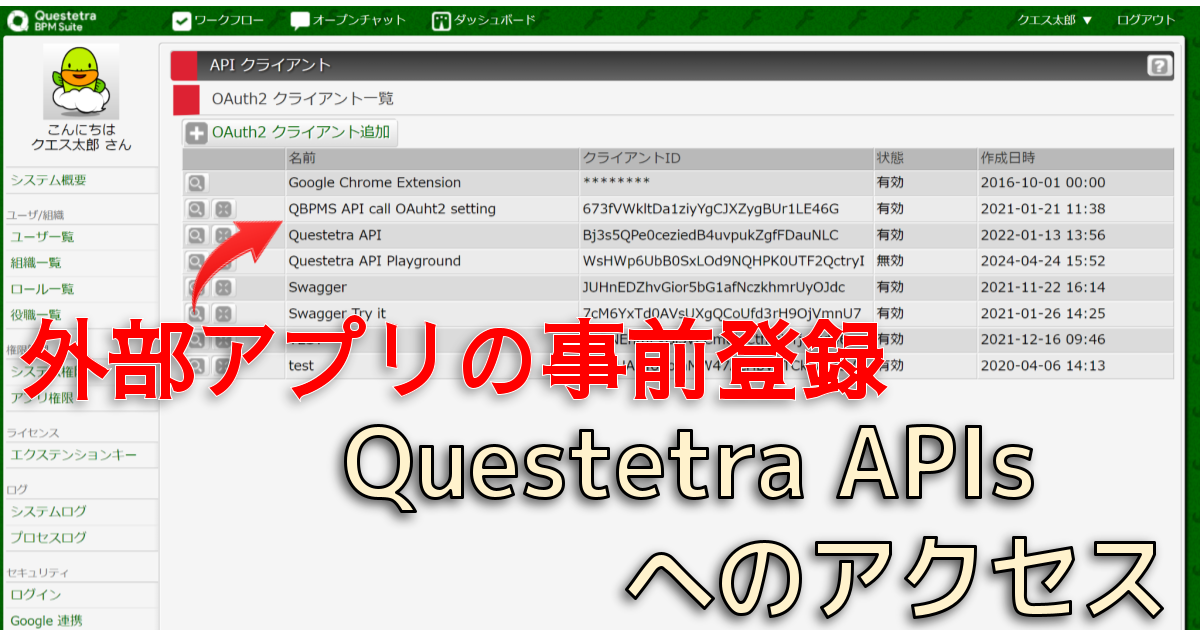Open the ワークフロー menu
This screenshot has width=1200, height=630.
coord(218,20)
